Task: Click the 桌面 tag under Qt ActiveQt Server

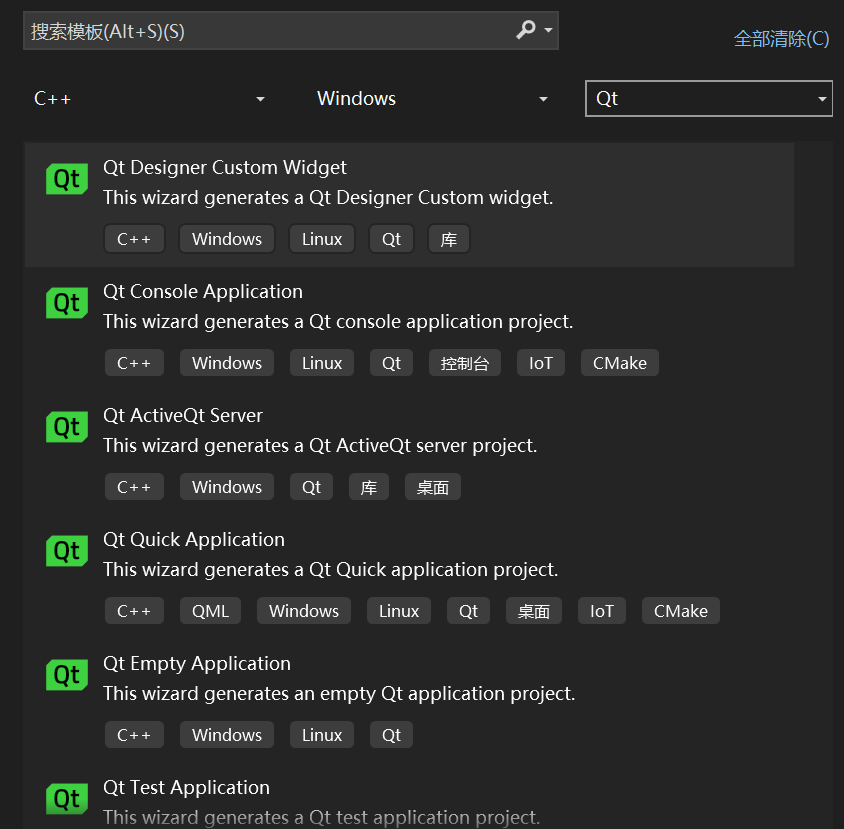Action: (x=432, y=486)
